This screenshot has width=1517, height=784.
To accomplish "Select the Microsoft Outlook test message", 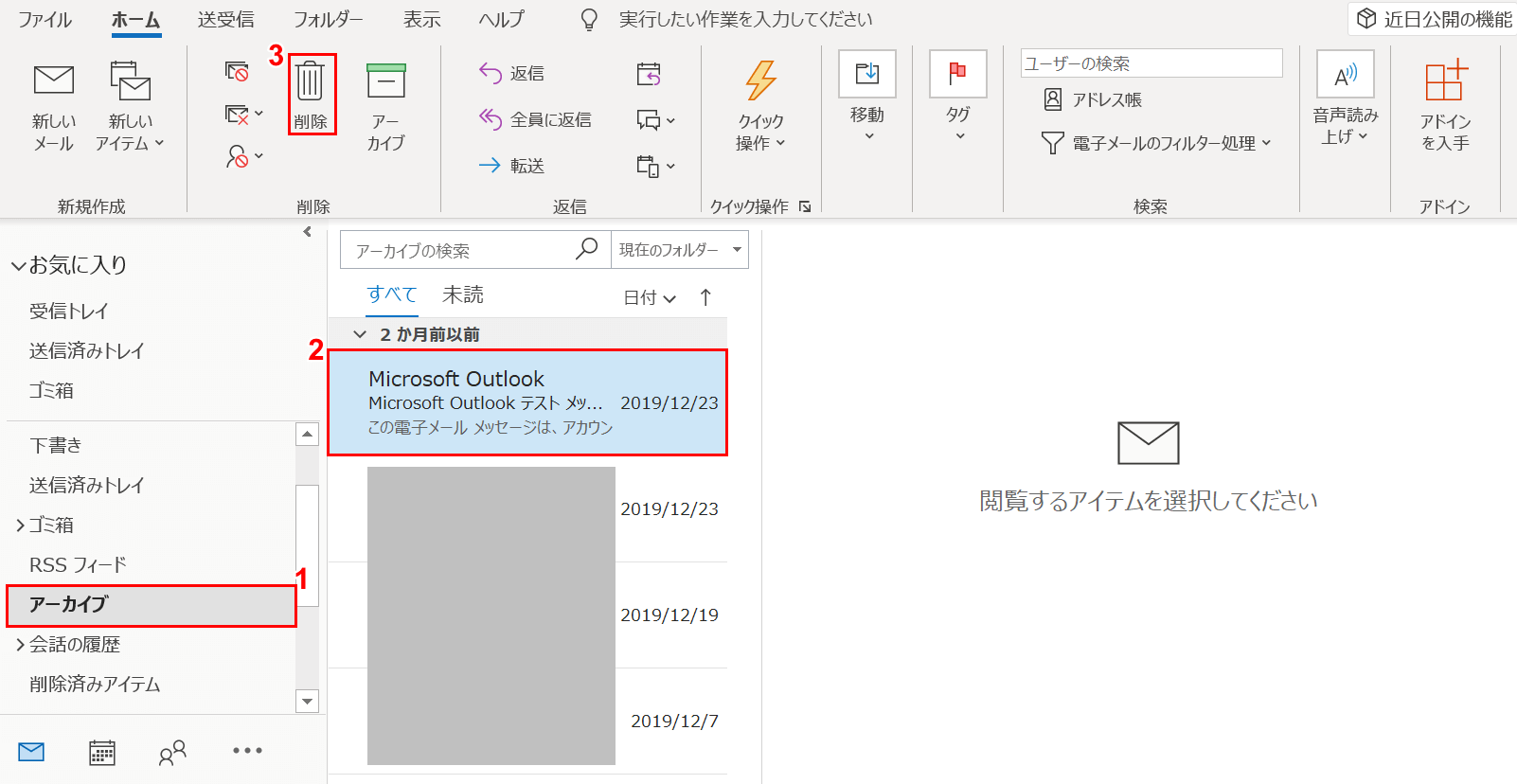I will coord(527,402).
